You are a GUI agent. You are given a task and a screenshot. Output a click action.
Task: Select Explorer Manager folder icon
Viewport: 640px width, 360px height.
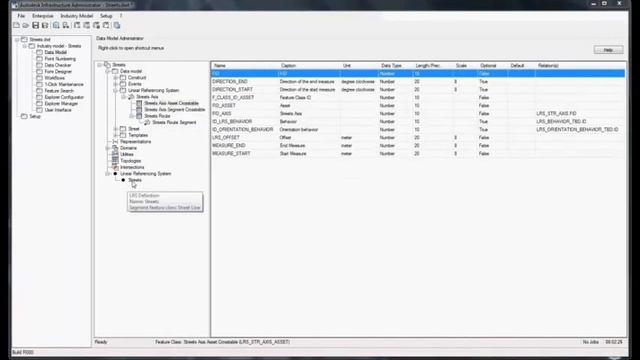pyautogui.click(x=40, y=104)
